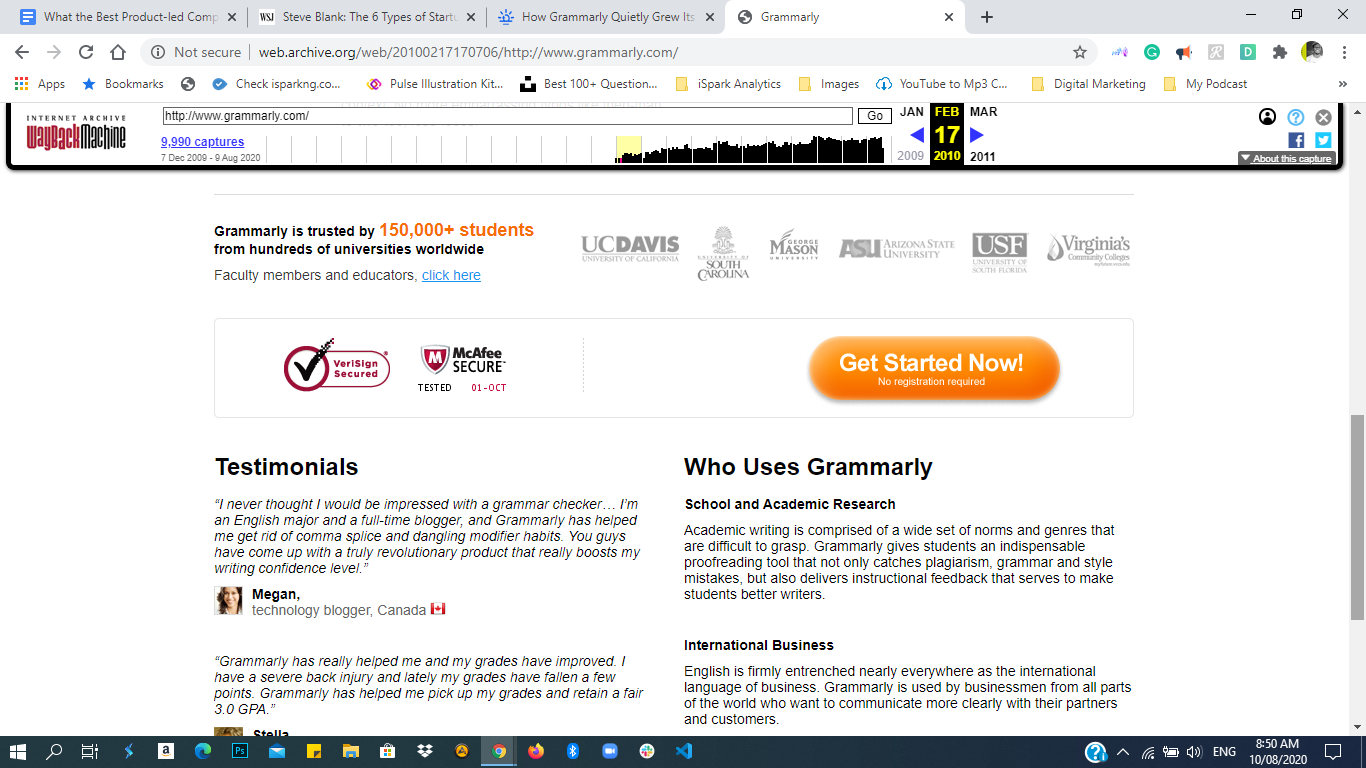This screenshot has height=768, width=1366.
Task: Open Wayback Machine user account icon
Action: point(1267,117)
